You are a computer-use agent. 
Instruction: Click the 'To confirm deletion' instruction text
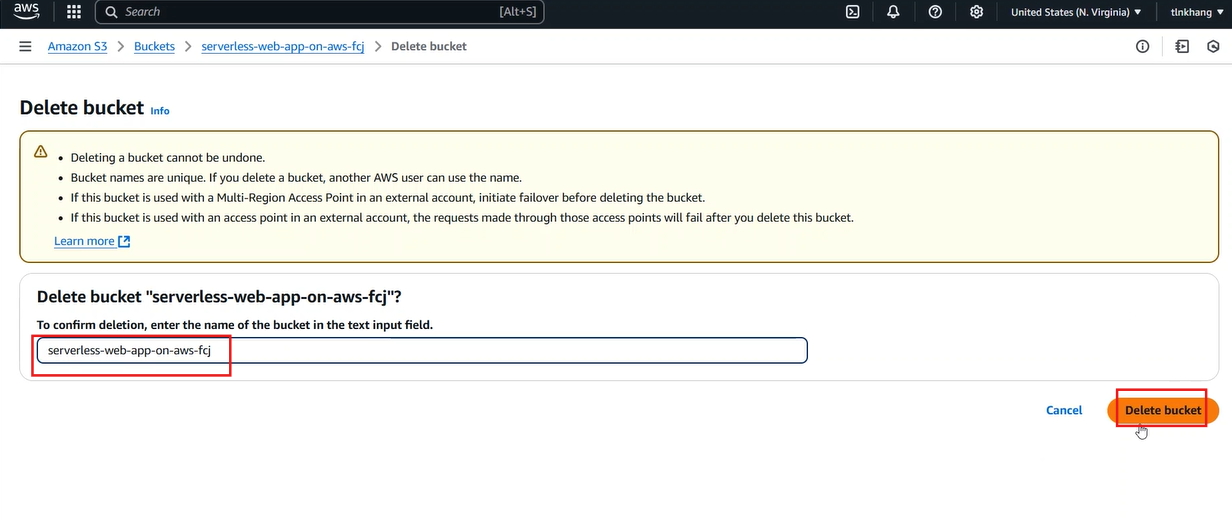coord(235,325)
